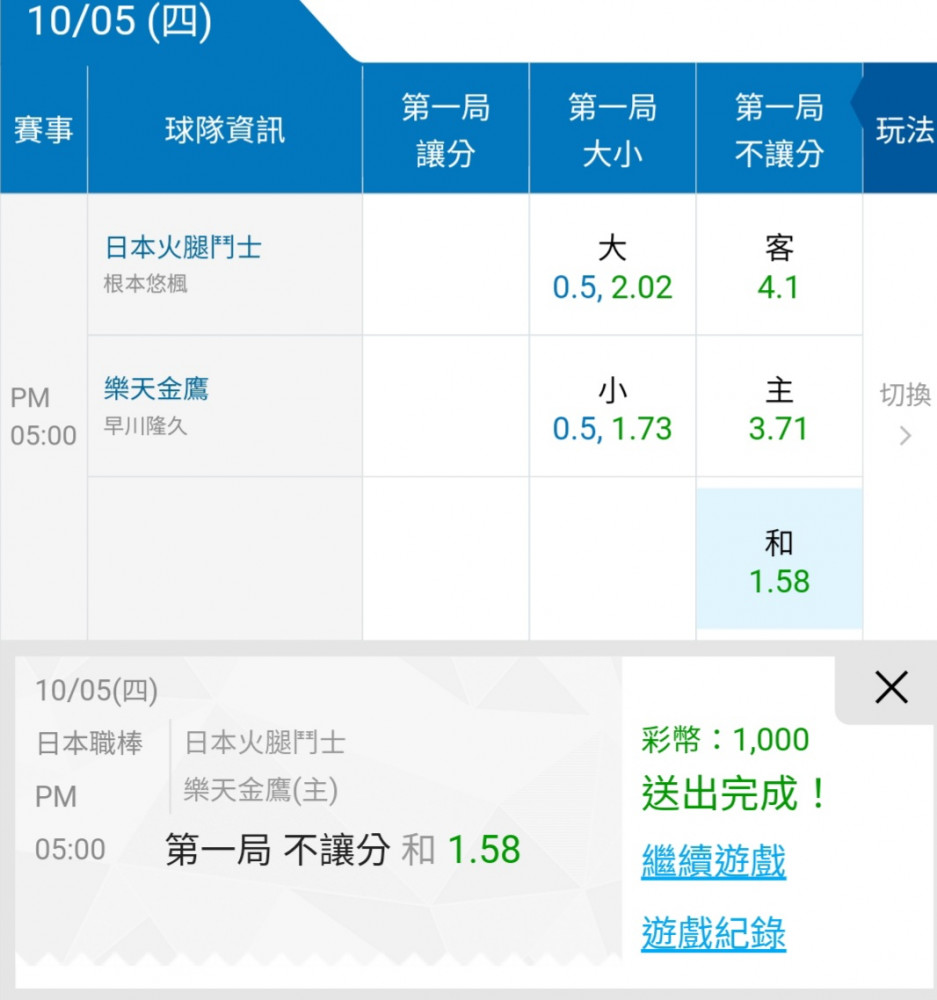Screen dimensions: 937x1000
Task: Click the PM 05:00 match time
Action: click(43, 417)
